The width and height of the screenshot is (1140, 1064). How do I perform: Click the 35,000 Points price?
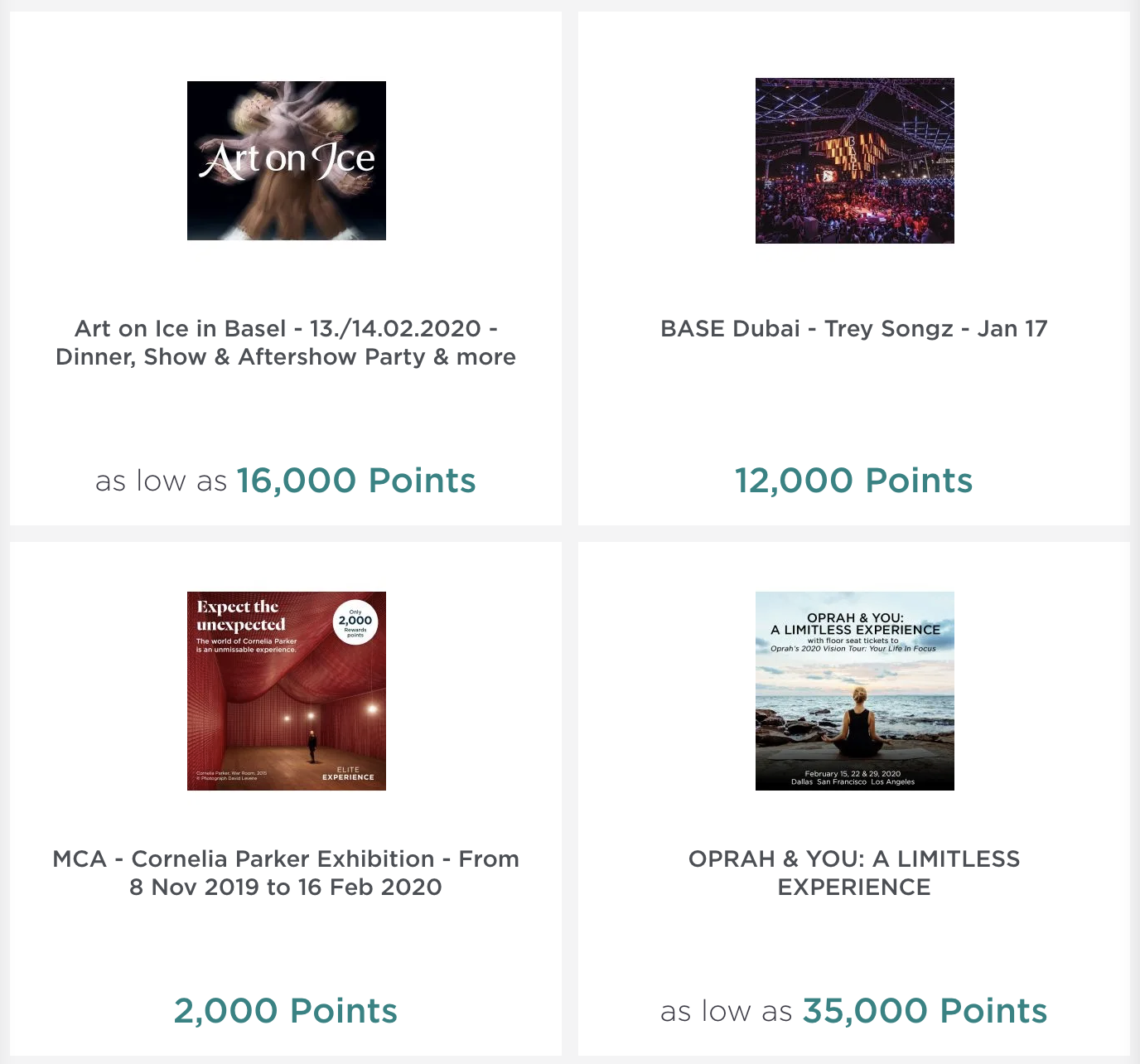click(x=925, y=1011)
